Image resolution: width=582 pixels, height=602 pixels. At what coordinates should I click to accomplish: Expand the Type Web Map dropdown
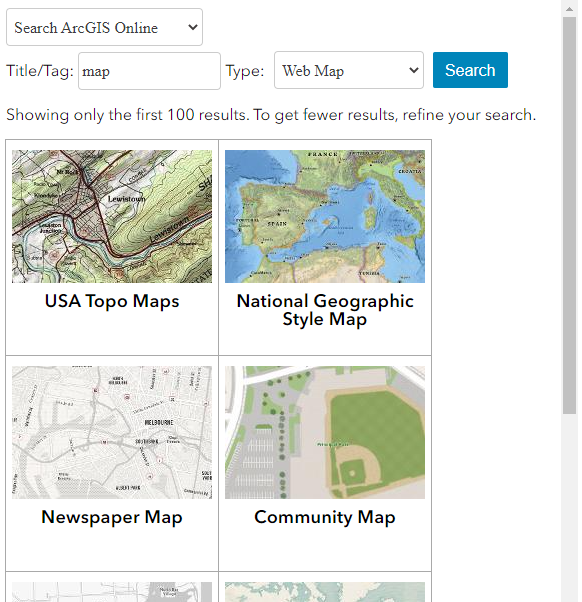click(349, 70)
